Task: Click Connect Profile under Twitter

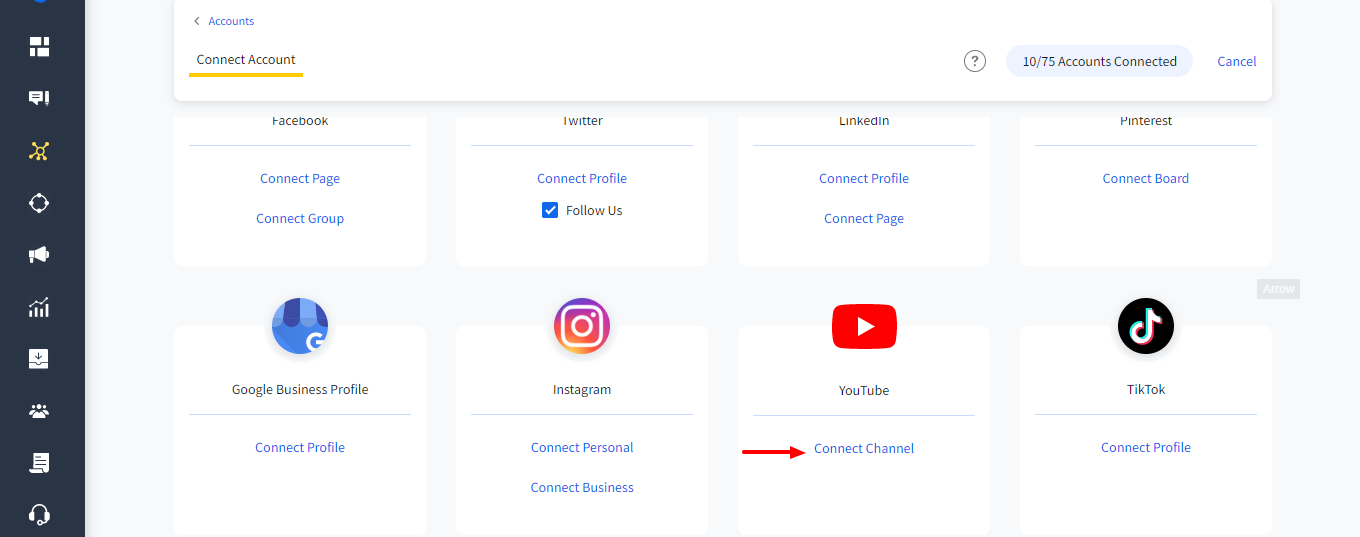Action: 582,178
